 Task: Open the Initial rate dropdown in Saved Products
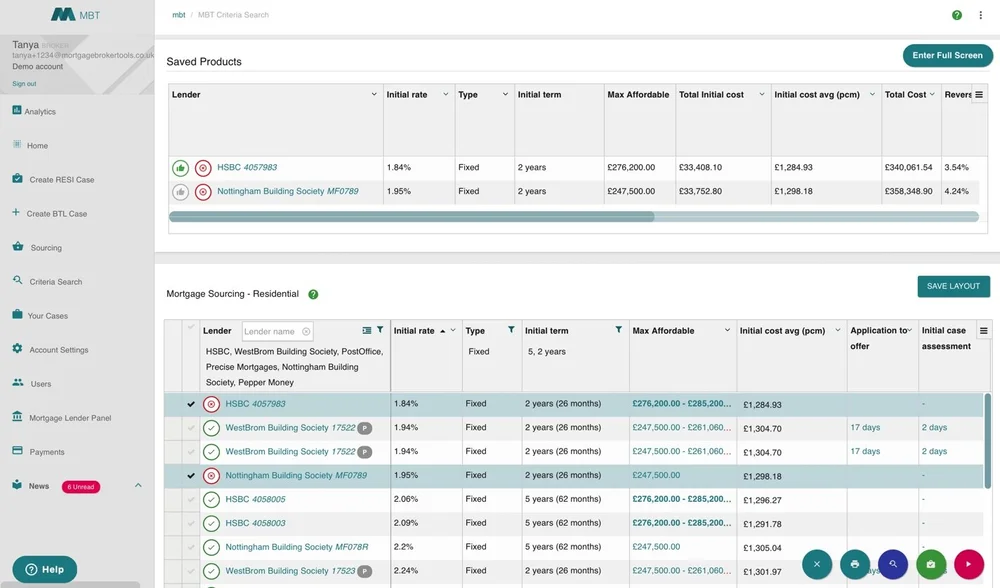click(x=445, y=94)
